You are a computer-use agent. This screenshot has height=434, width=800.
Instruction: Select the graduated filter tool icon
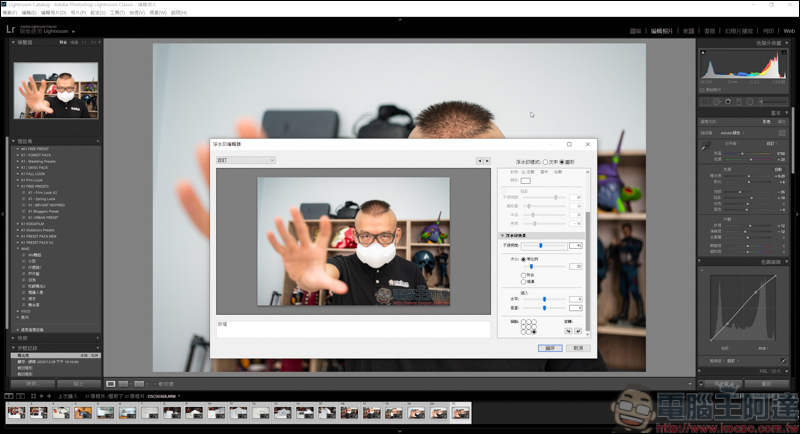(x=739, y=101)
